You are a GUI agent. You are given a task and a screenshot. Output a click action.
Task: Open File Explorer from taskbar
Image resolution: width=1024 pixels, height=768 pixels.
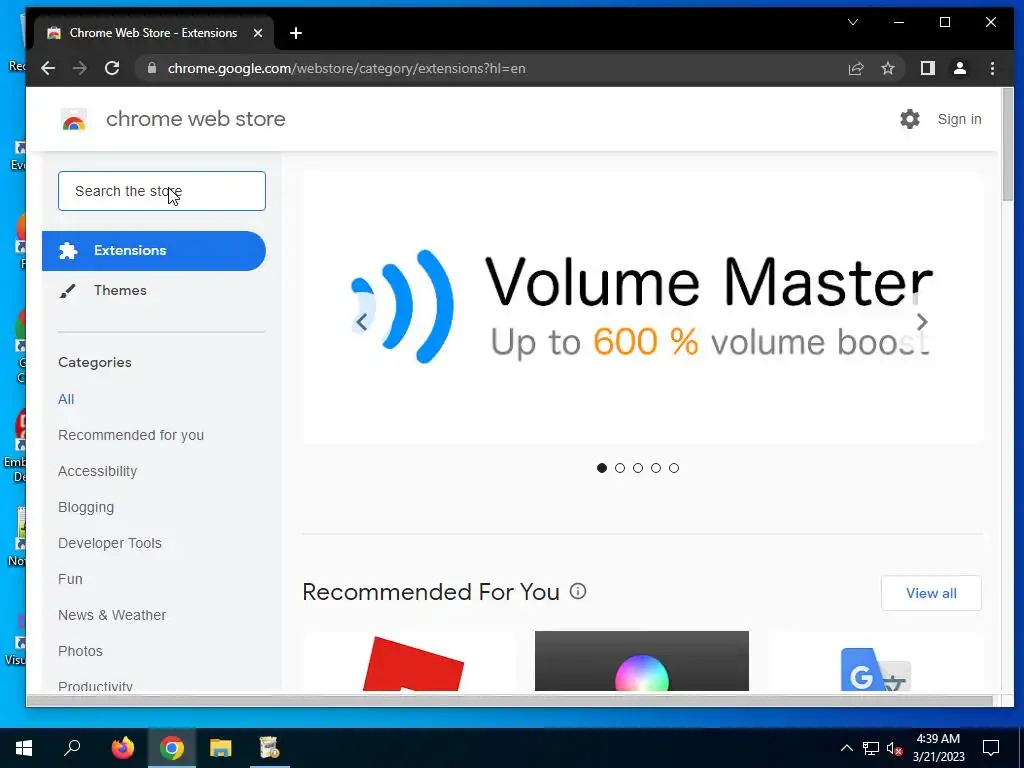221,748
